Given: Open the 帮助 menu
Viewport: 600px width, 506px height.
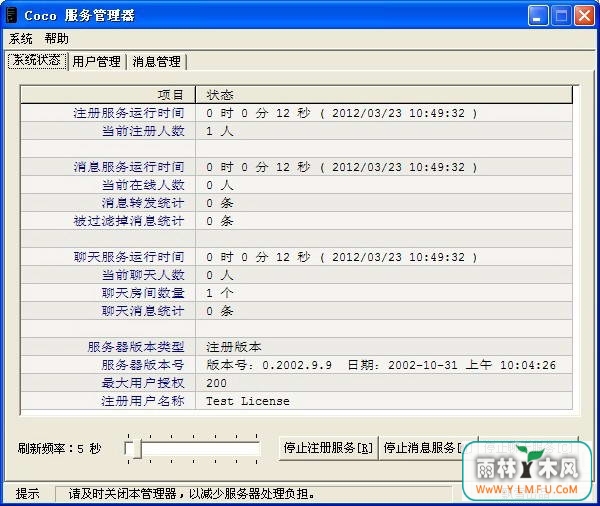Looking at the screenshot, I should coord(57,39).
